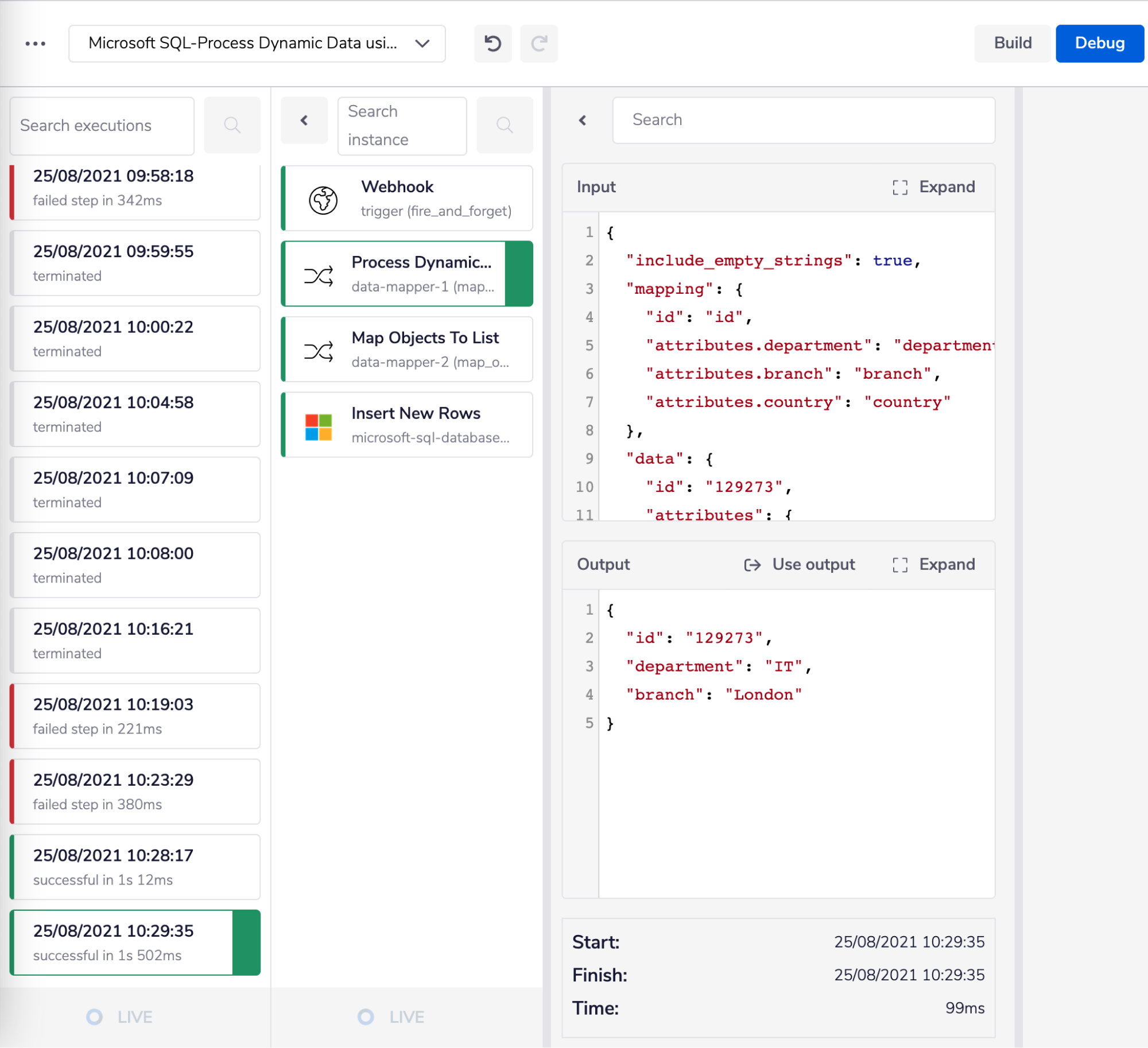Open the workflow name dropdown
This screenshot has width=1148, height=1048.
tap(422, 43)
